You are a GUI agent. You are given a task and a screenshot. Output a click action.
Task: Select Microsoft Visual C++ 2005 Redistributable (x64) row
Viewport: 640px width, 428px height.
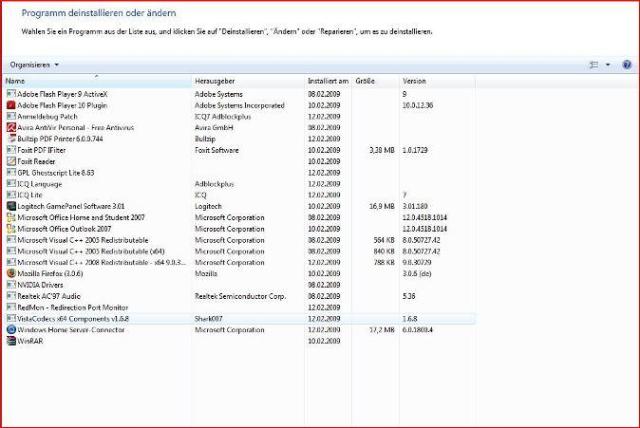click(239, 251)
